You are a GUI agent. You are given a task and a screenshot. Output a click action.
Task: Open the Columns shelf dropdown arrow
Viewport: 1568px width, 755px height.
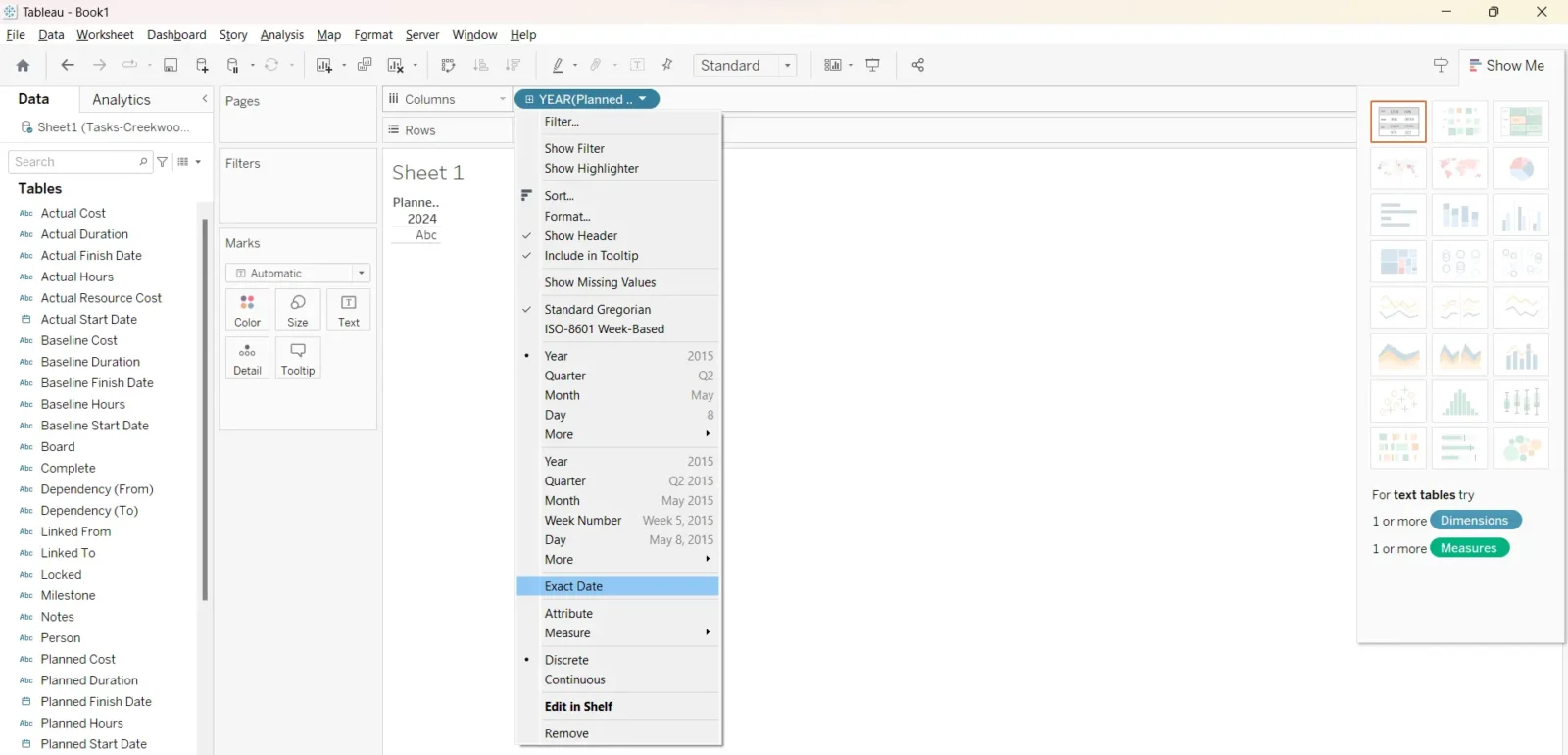pos(503,99)
